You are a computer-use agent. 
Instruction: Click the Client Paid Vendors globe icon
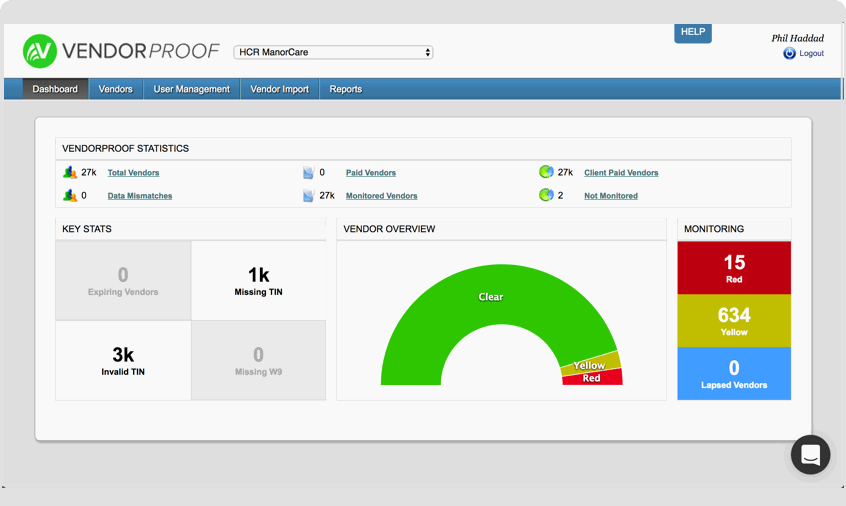(546, 172)
